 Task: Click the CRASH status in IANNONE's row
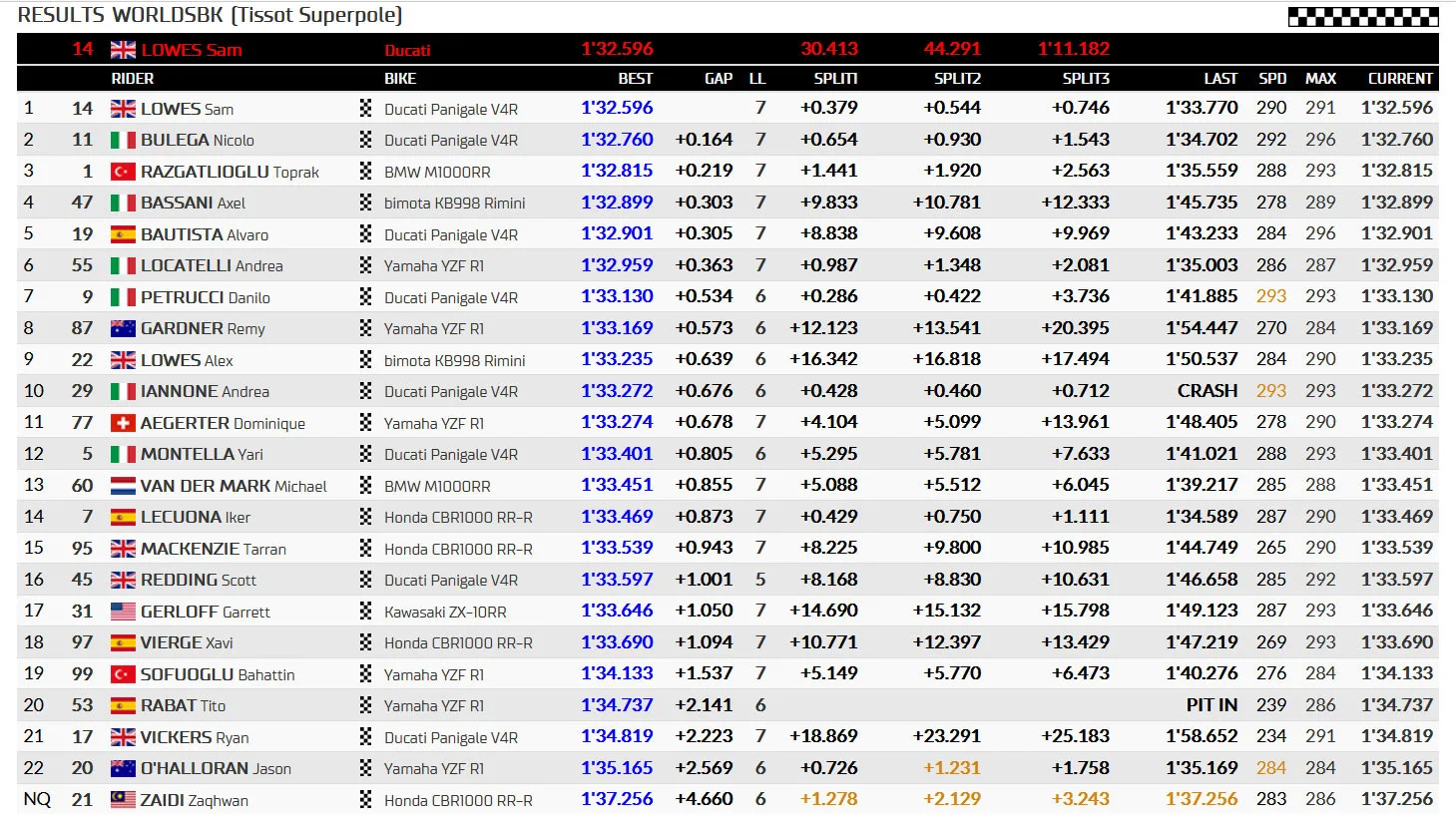tap(1208, 391)
